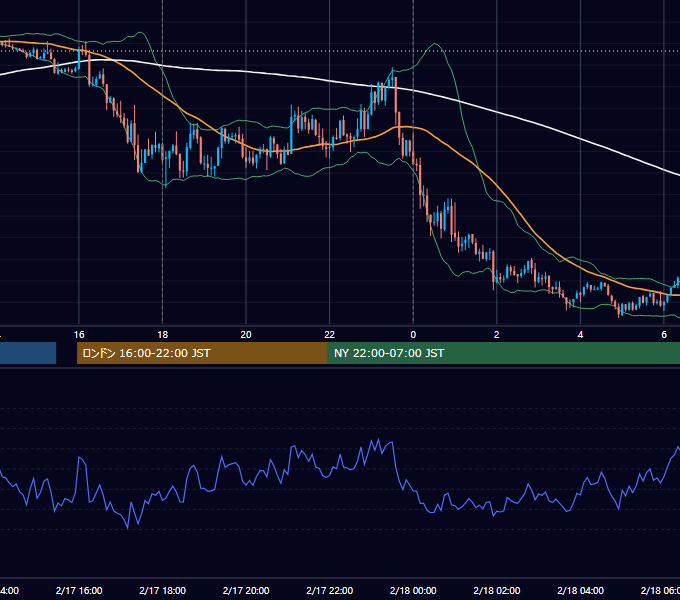Click the 2/17 22:00 time label
This screenshot has height=600, width=680.
click(x=330, y=590)
